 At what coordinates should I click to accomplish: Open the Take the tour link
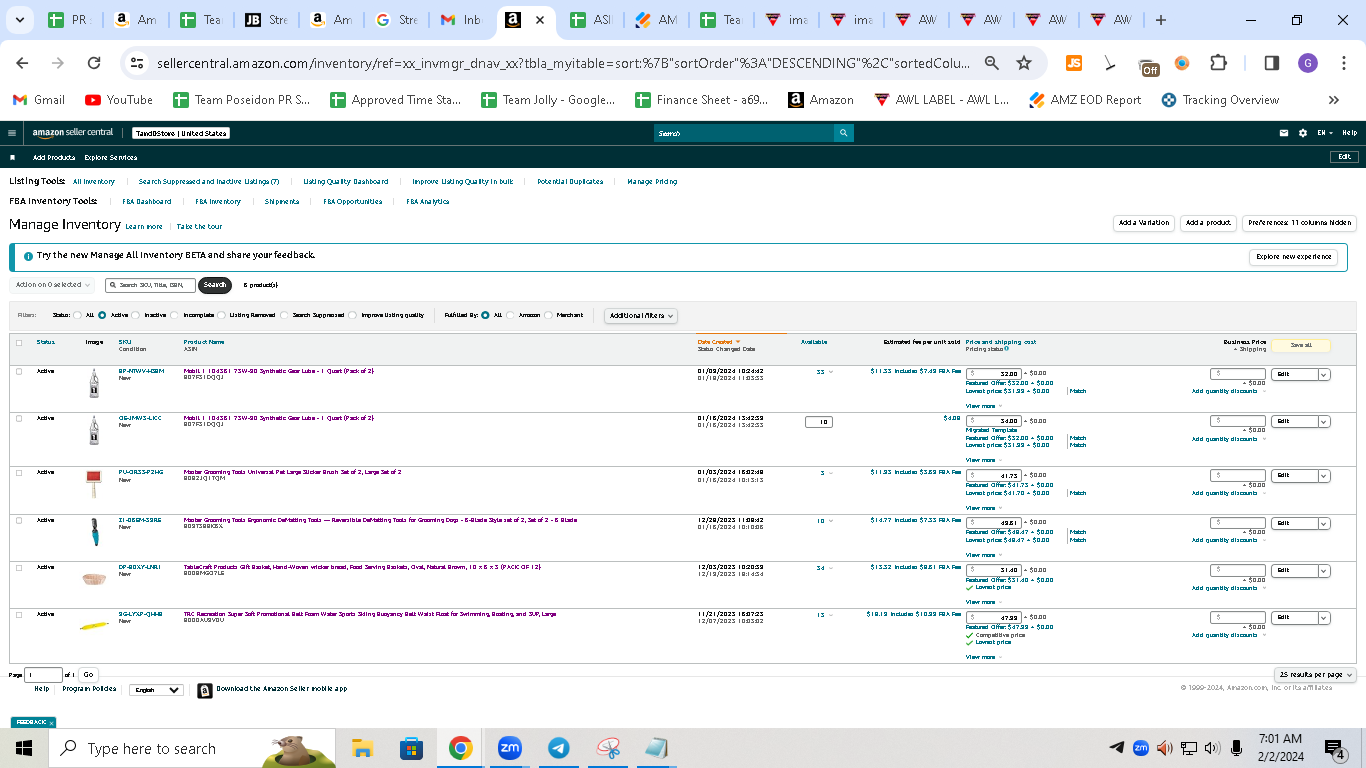pyautogui.click(x=200, y=227)
